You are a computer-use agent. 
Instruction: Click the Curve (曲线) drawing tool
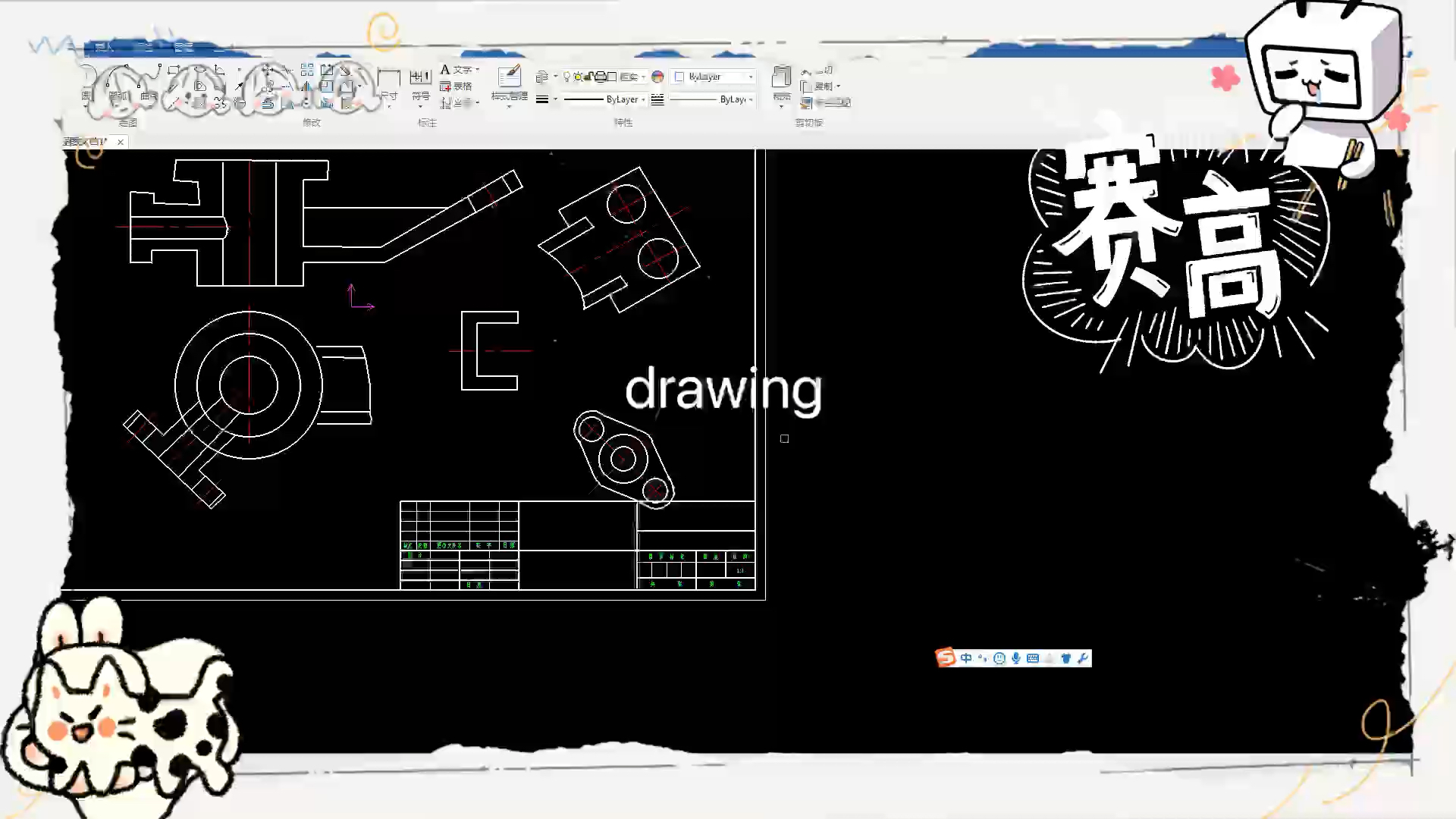[x=149, y=84]
